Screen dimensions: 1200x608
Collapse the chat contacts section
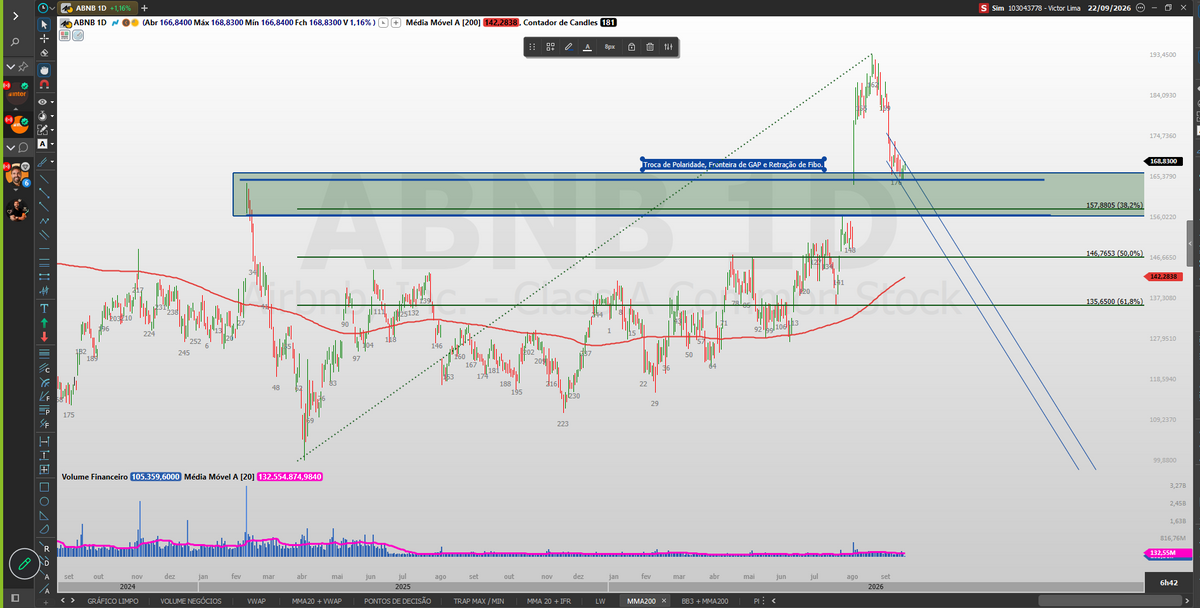coord(11,147)
